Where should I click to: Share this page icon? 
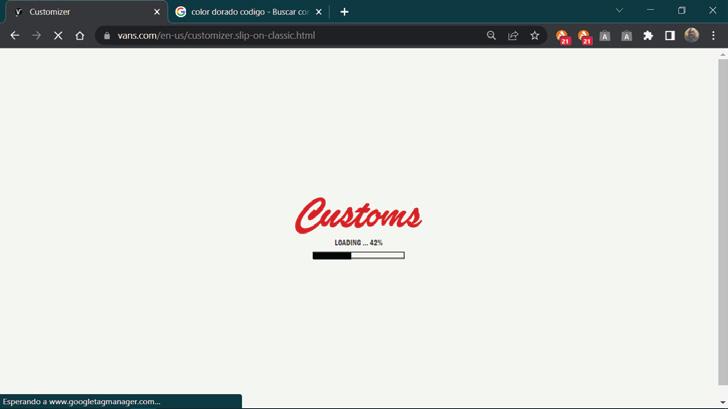[513, 36]
